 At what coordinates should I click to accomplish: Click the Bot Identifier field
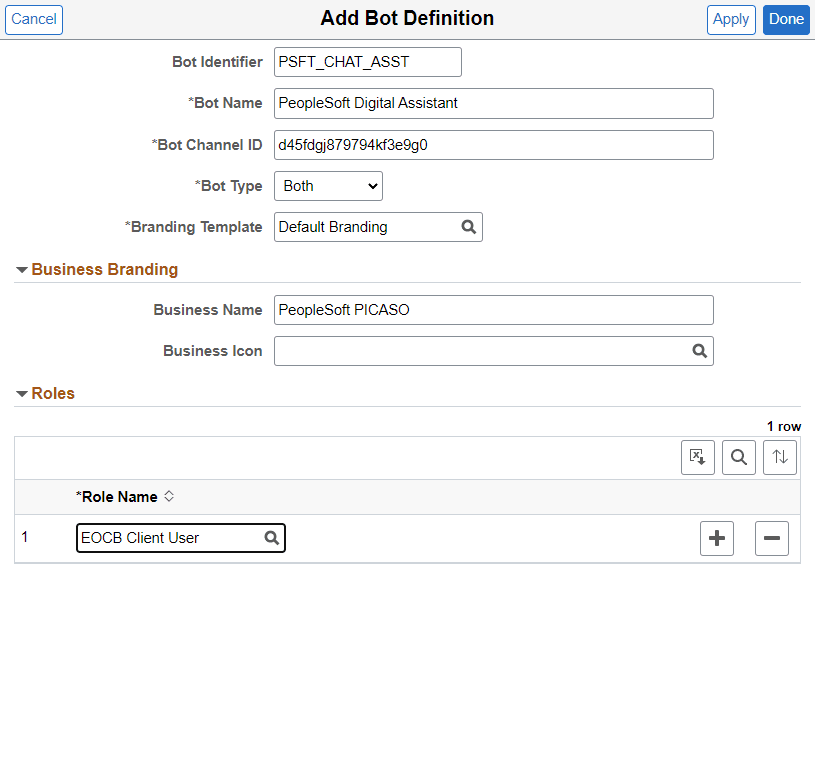(x=368, y=62)
